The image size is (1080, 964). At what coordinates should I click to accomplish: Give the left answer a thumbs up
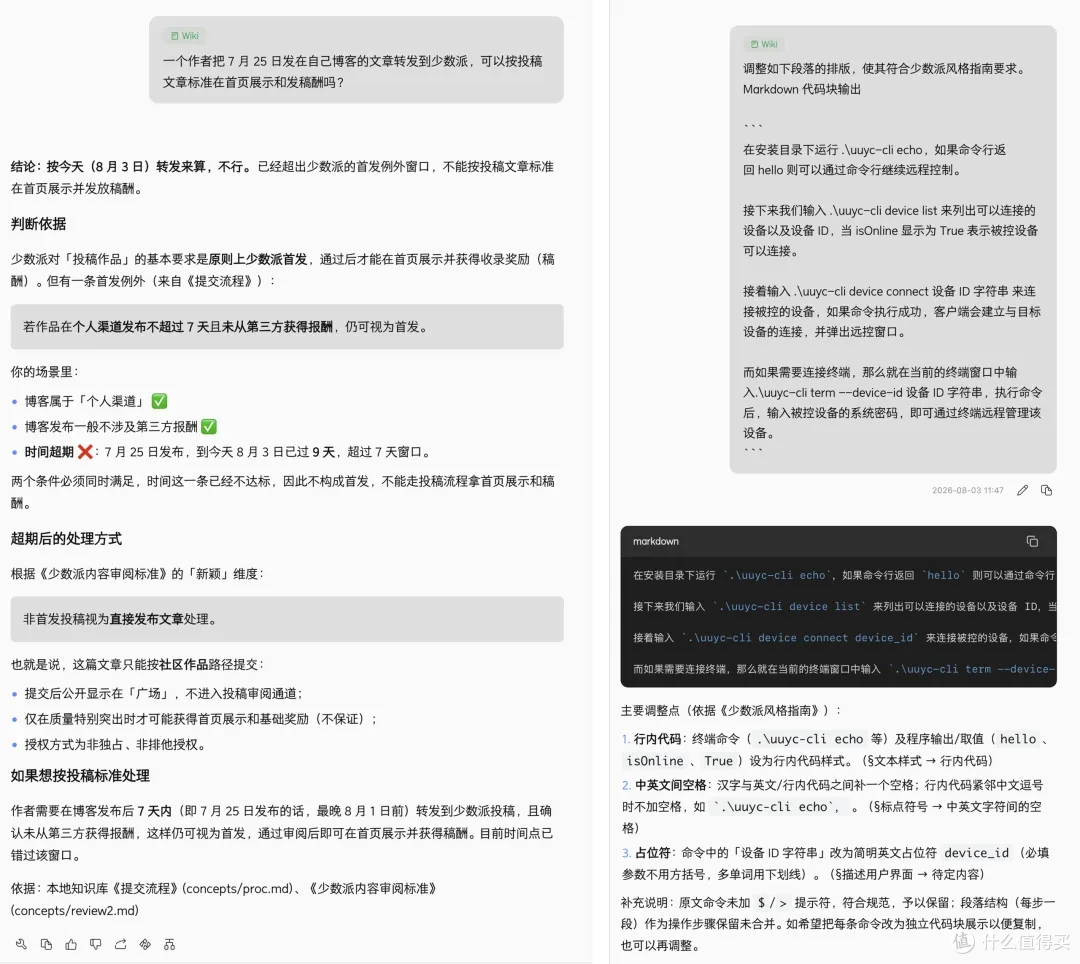(71, 944)
